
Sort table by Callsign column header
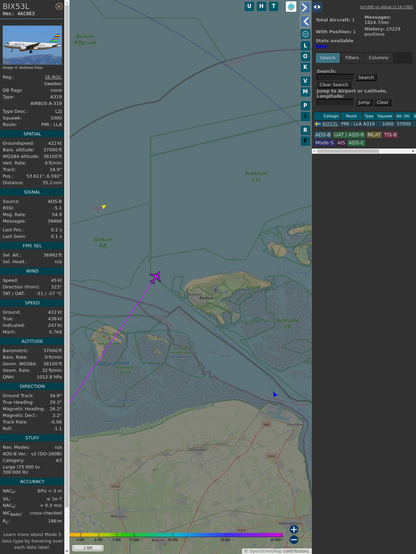pyautogui.click(x=331, y=116)
